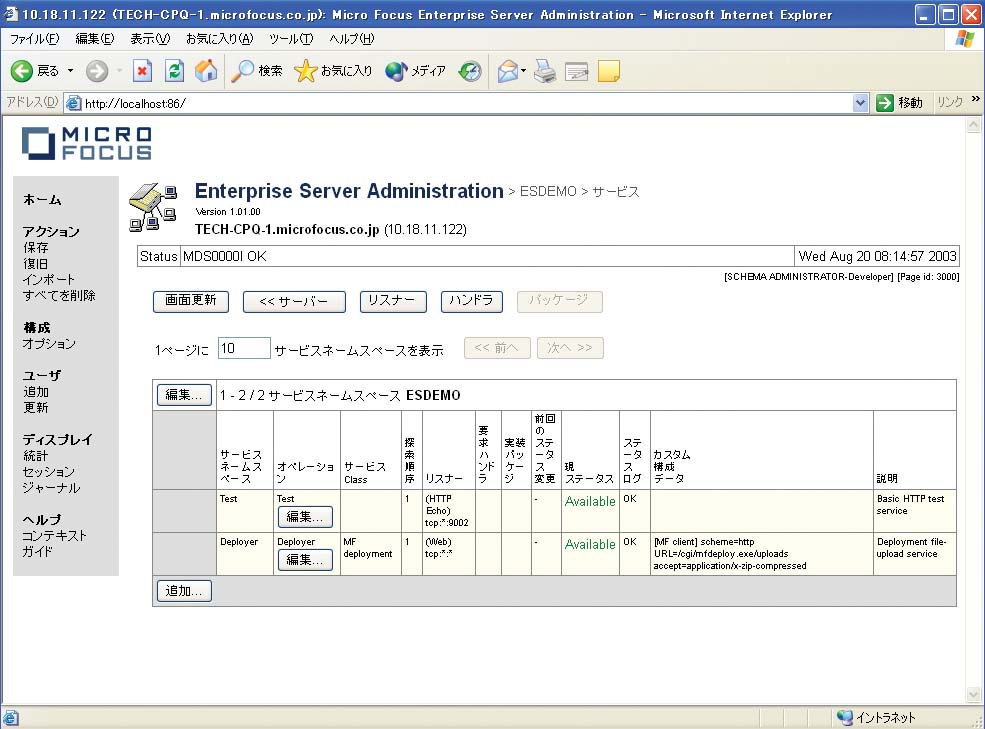Click the 移動 (Go) button
This screenshot has height=729, width=985.
pyautogui.click(x=900, y=102)
